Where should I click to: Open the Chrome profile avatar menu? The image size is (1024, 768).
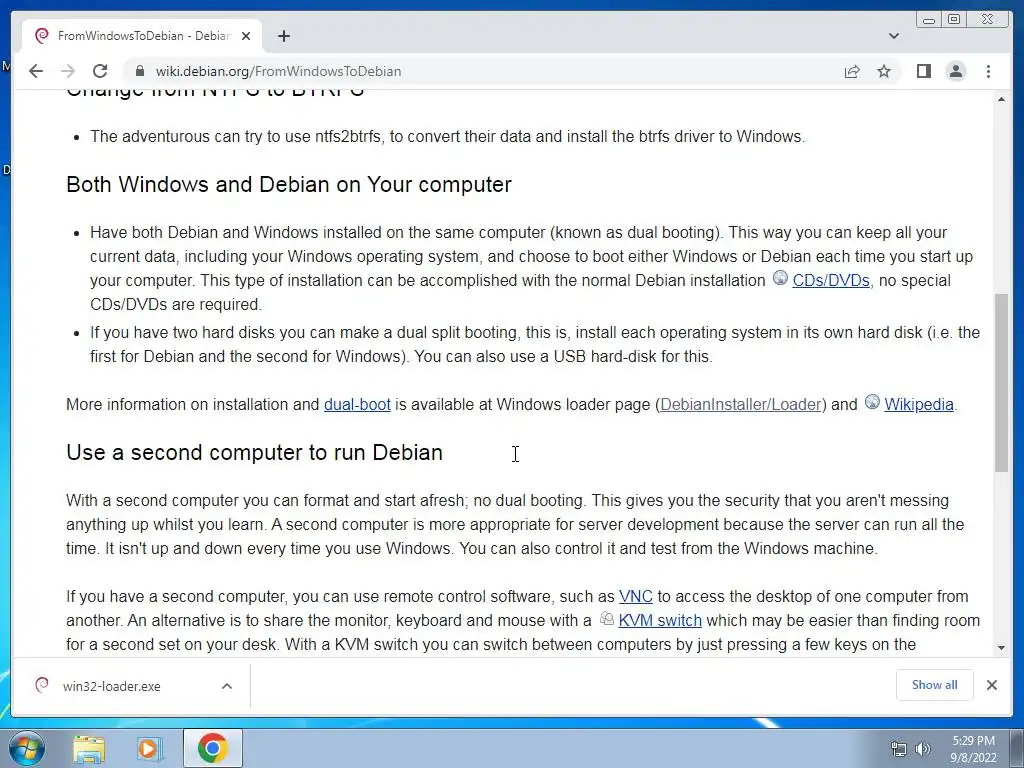click(x=956, y=71)
